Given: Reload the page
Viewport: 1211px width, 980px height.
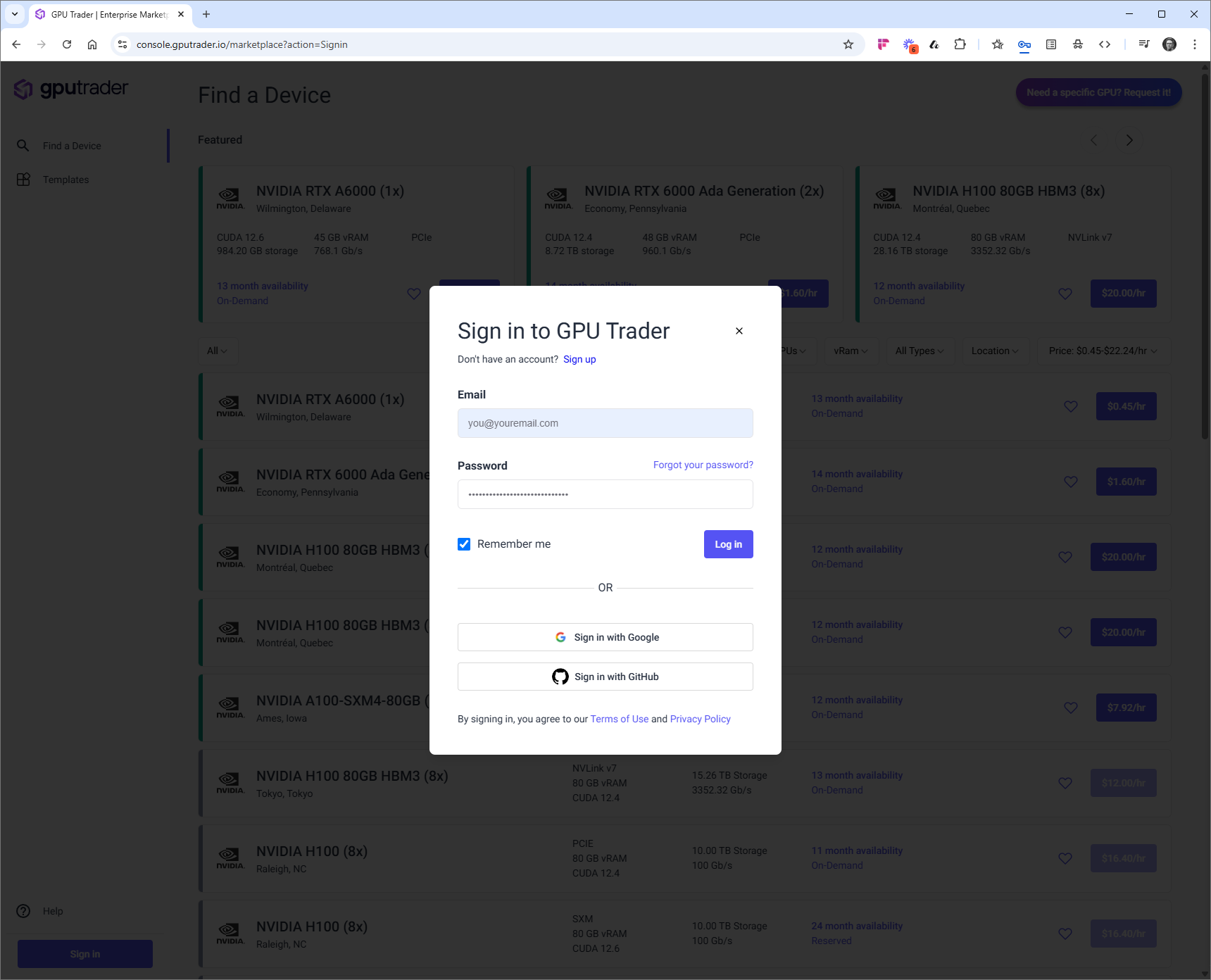Looking at the screenshot, I should click(x=67, y=44).
